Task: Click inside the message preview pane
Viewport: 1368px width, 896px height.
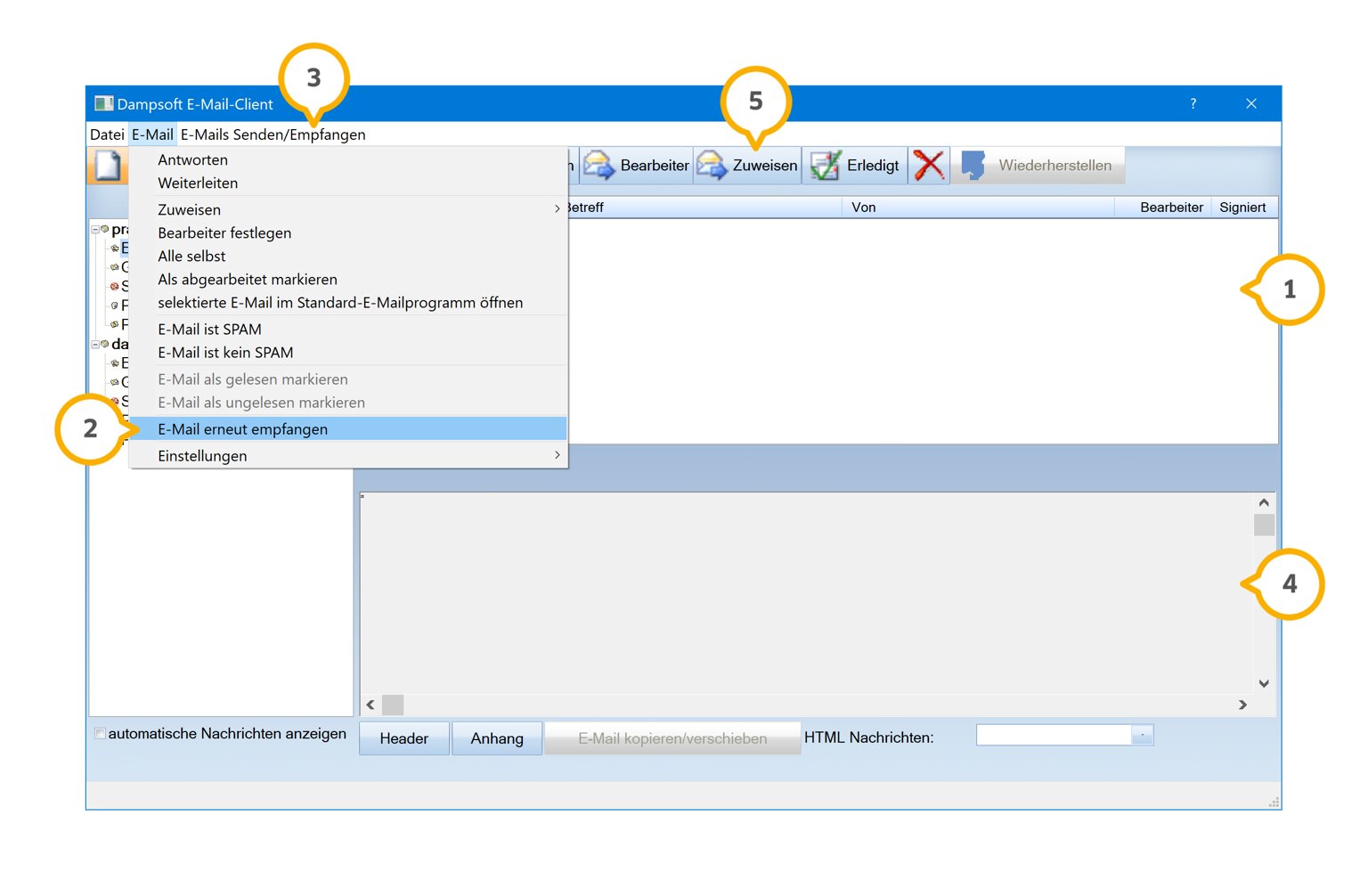Action: click(806, 593)
